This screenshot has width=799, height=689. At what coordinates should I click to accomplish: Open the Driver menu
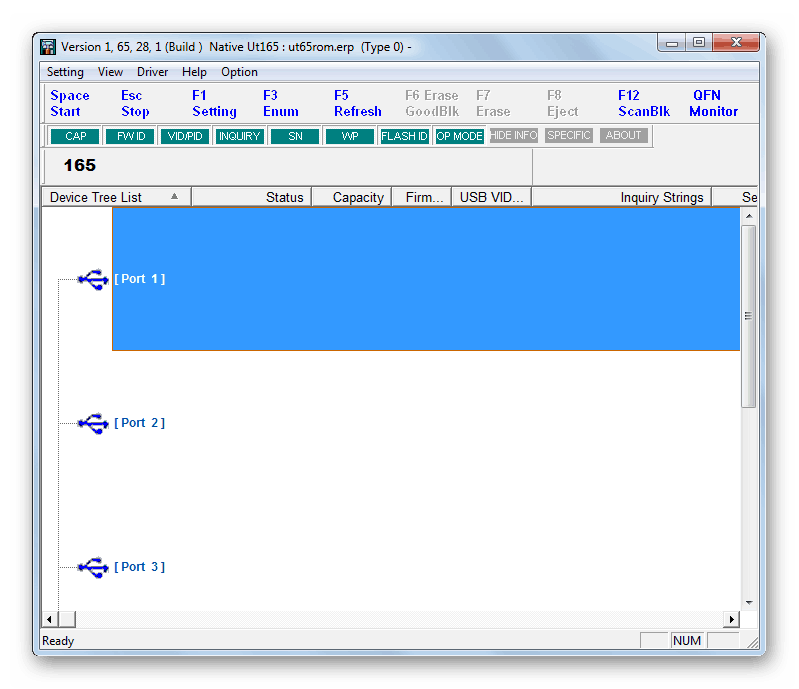[x=152, y=72]
